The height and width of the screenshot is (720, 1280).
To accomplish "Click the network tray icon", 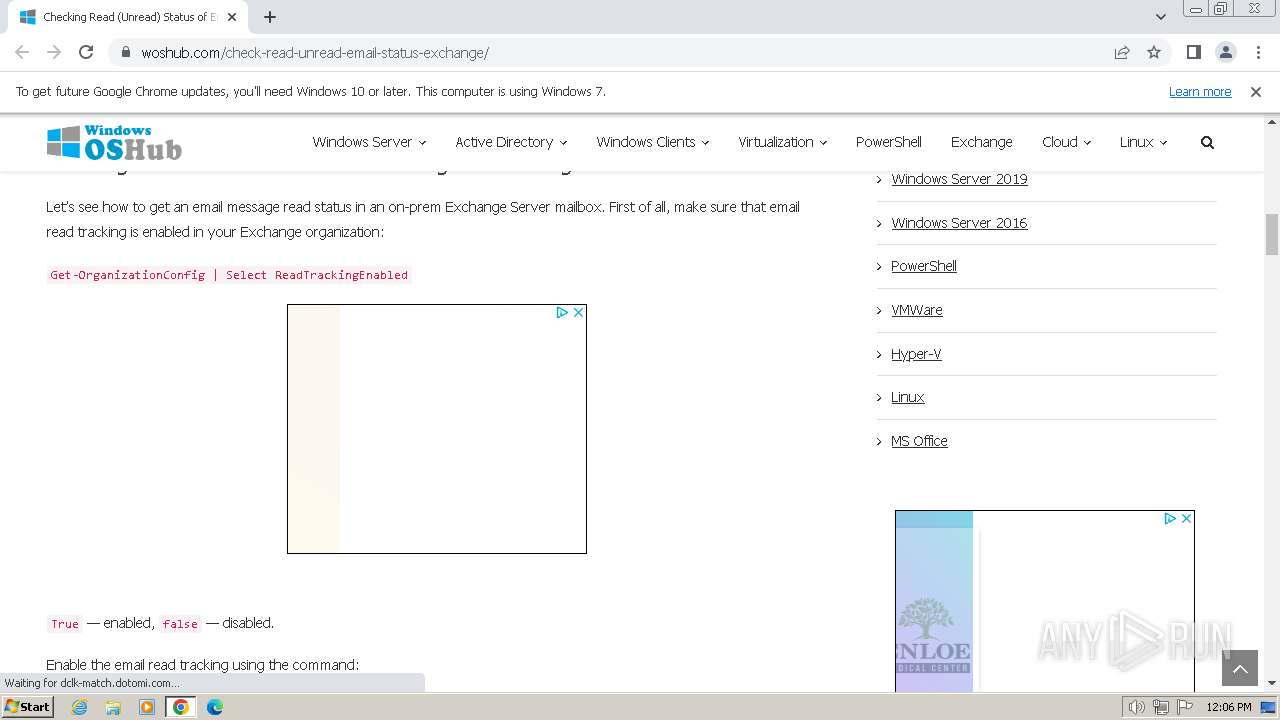I will [1161, 707].
